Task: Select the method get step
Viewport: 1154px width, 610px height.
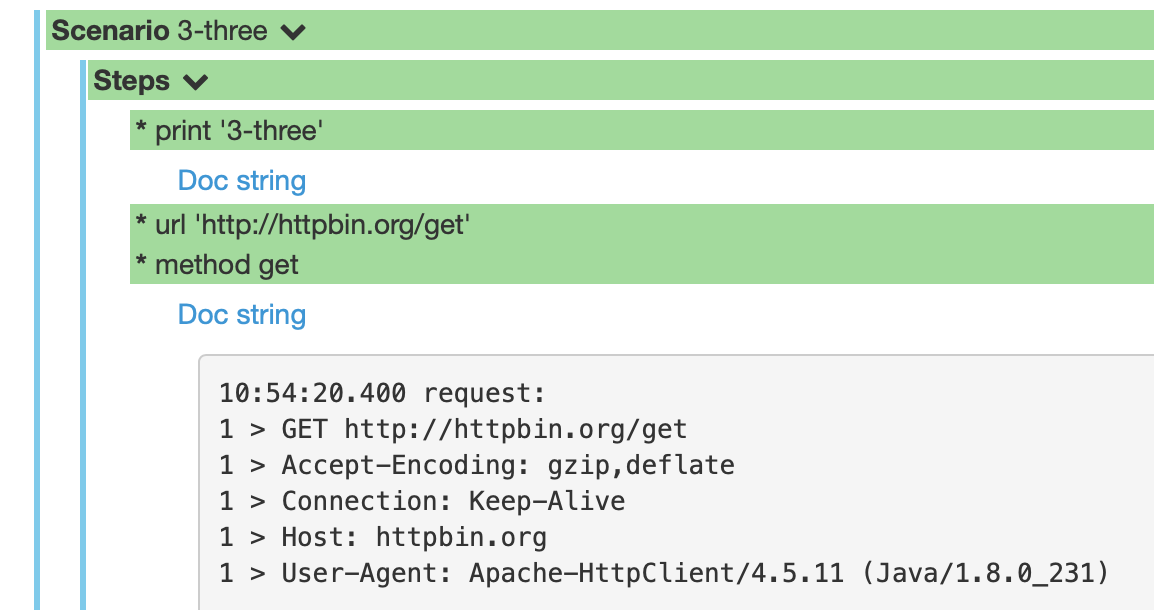Action: tap(215, 264)
